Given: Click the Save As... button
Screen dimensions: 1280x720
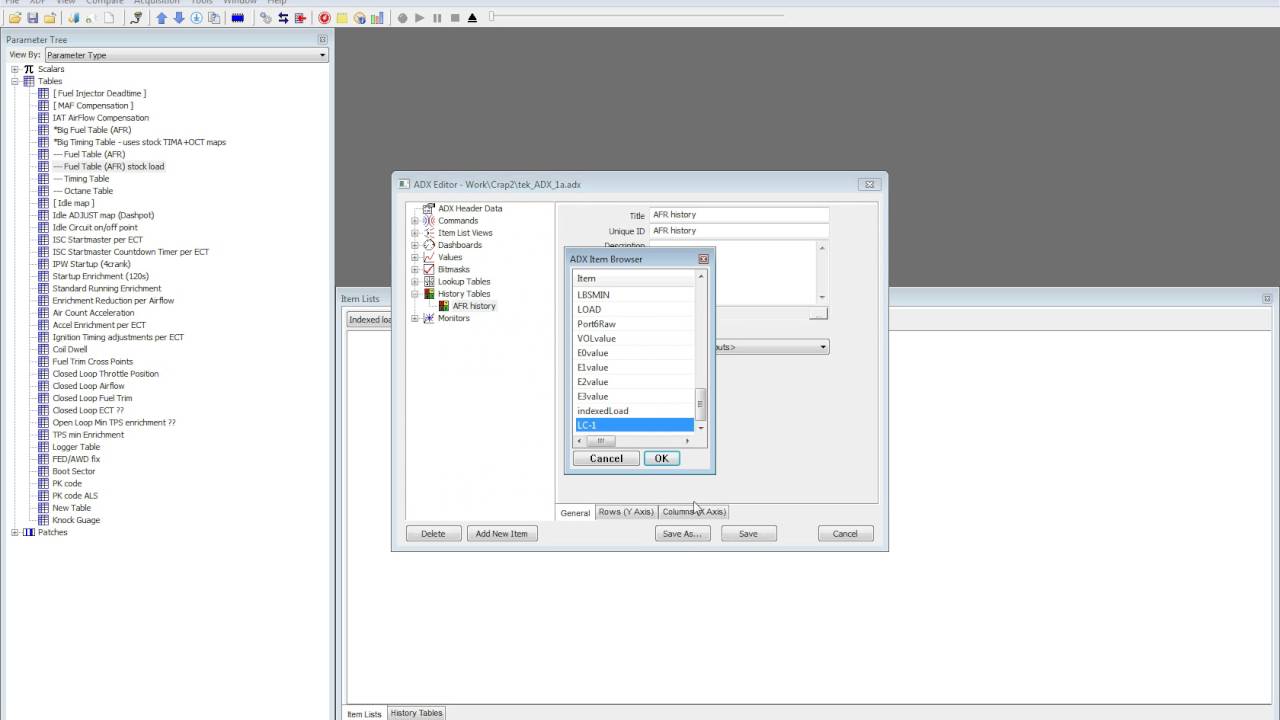Looking at the screenshot, I should tap(682, 534).
